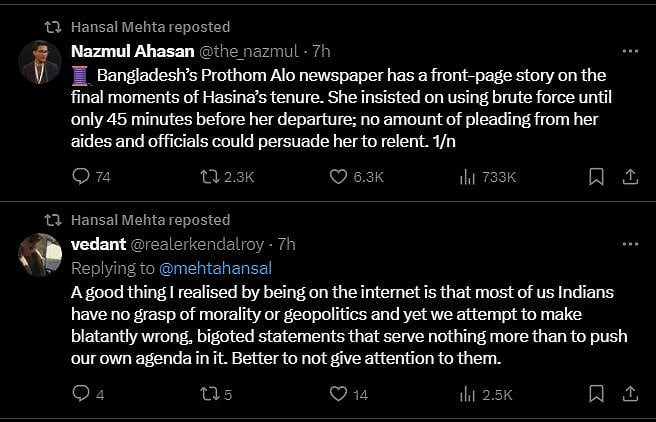Like vedant's tweet
The height and width of the screenshot is (422, 656).
(339, 394)
